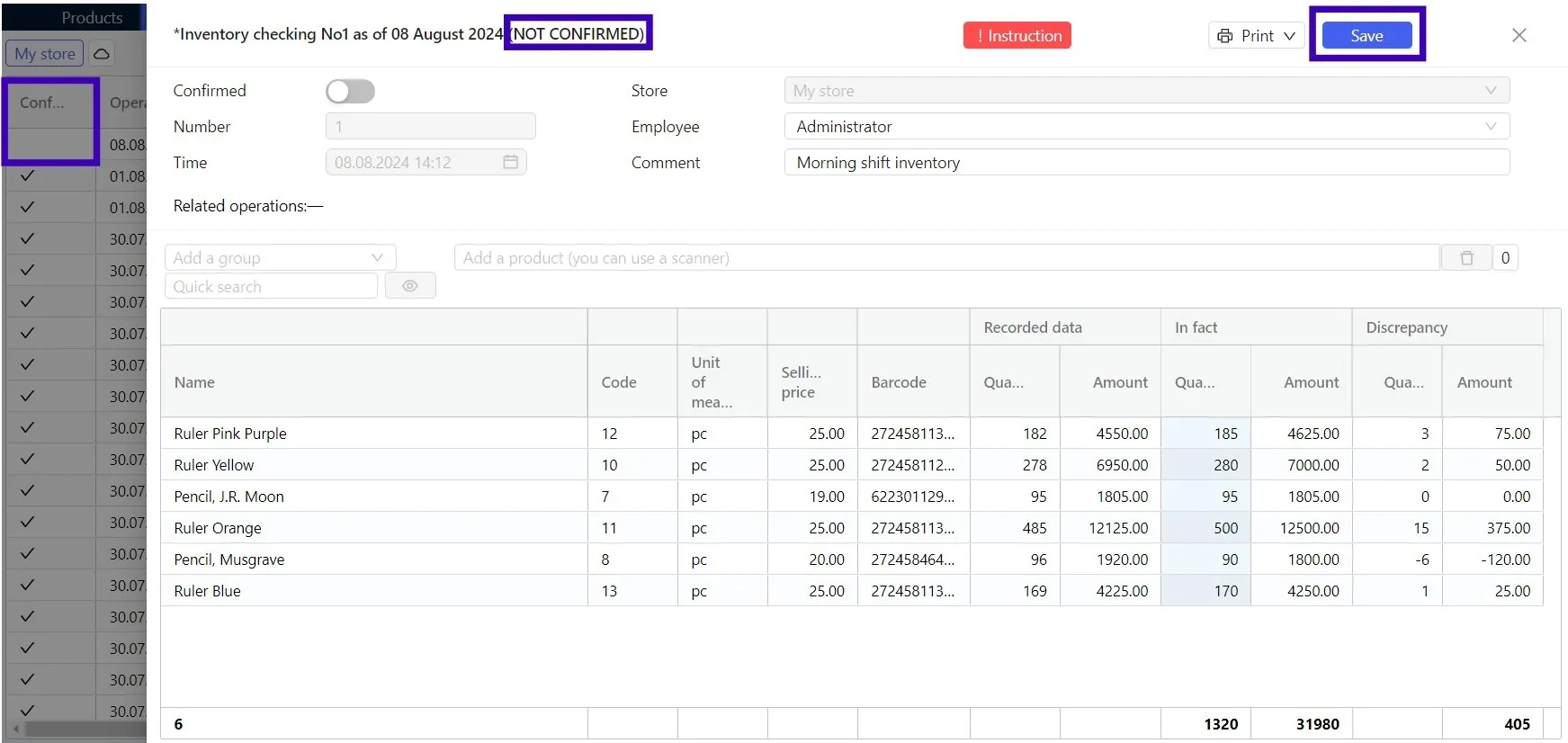Open the Employee dropdown showing Administrator
The width and height of the screenshot is (1568, 743).
pyautogui.click(x=1147, y=127)
